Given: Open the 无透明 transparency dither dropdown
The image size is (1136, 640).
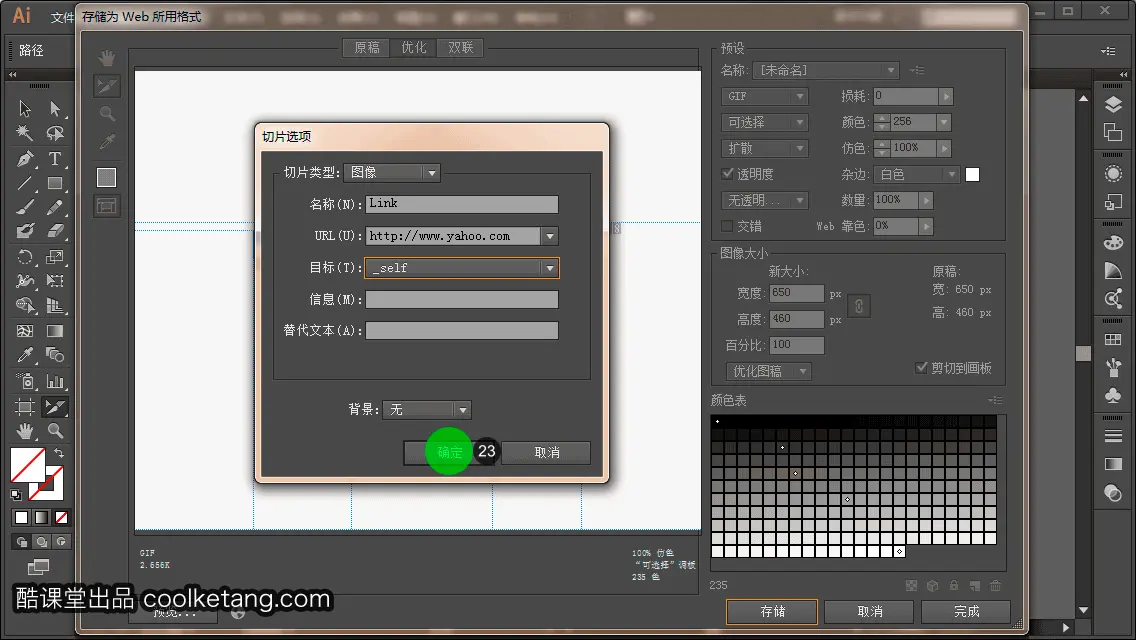Looking at the screenshot, I should coord(764,200).
